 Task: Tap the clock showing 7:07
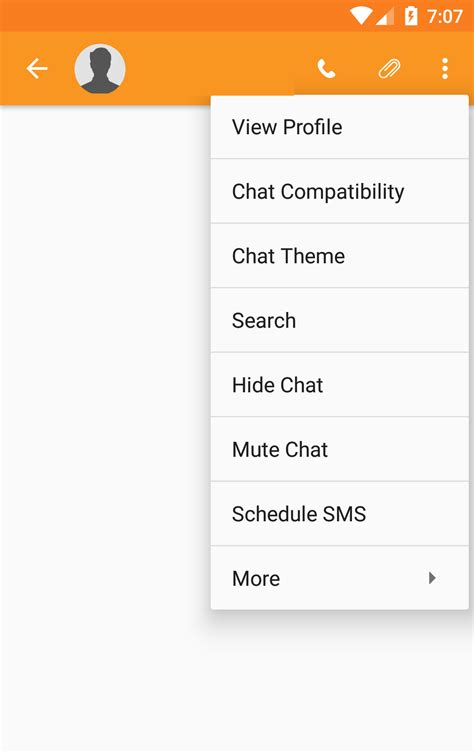pos(444,17)
